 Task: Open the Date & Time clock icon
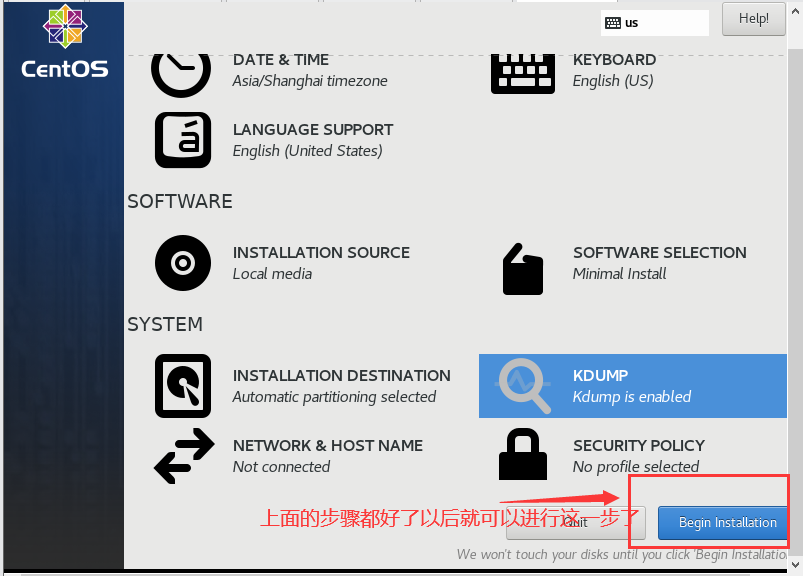(181, 75)
